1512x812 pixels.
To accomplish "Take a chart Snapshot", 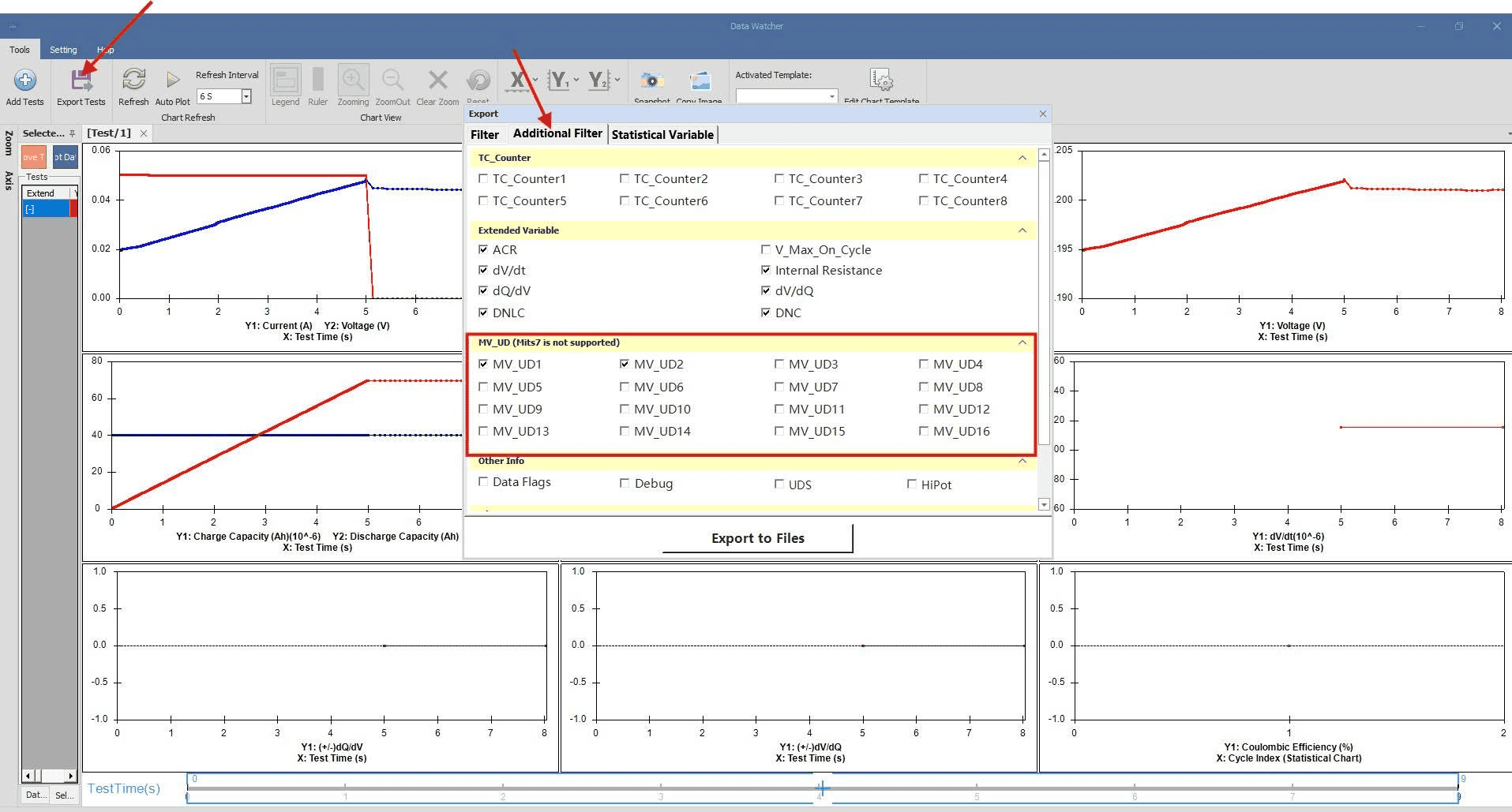I will (x=651, y=80).
